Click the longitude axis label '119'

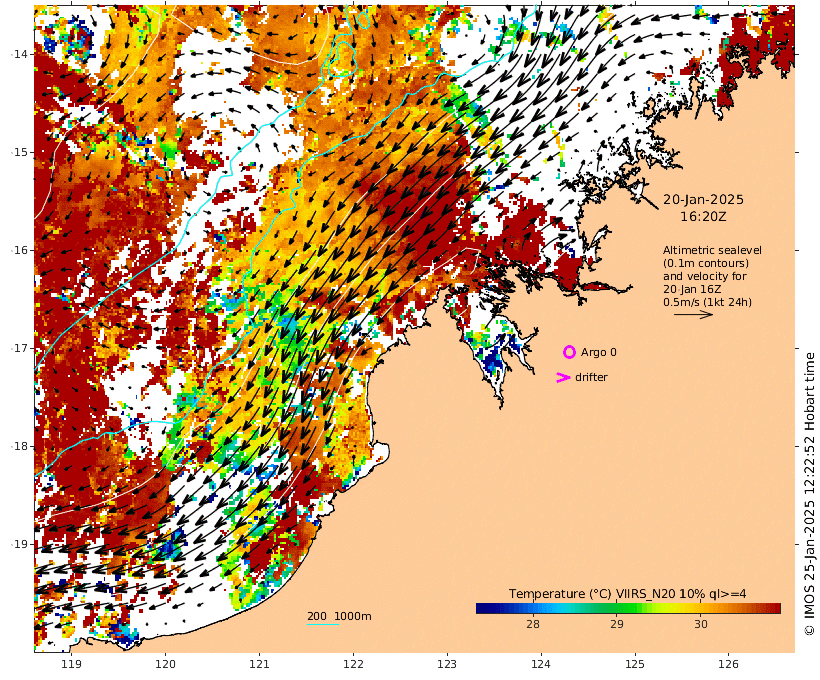click(x=71, y=664)
